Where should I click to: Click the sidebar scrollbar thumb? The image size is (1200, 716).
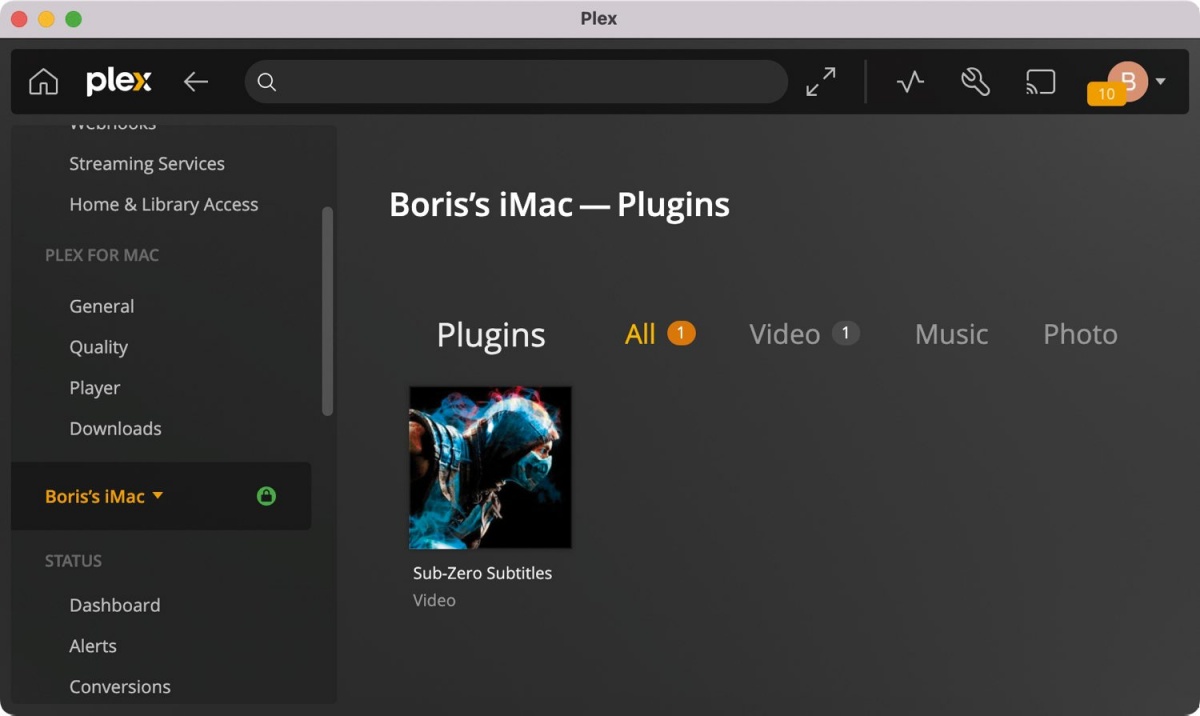pyautogui.click(x=327, y=311)
